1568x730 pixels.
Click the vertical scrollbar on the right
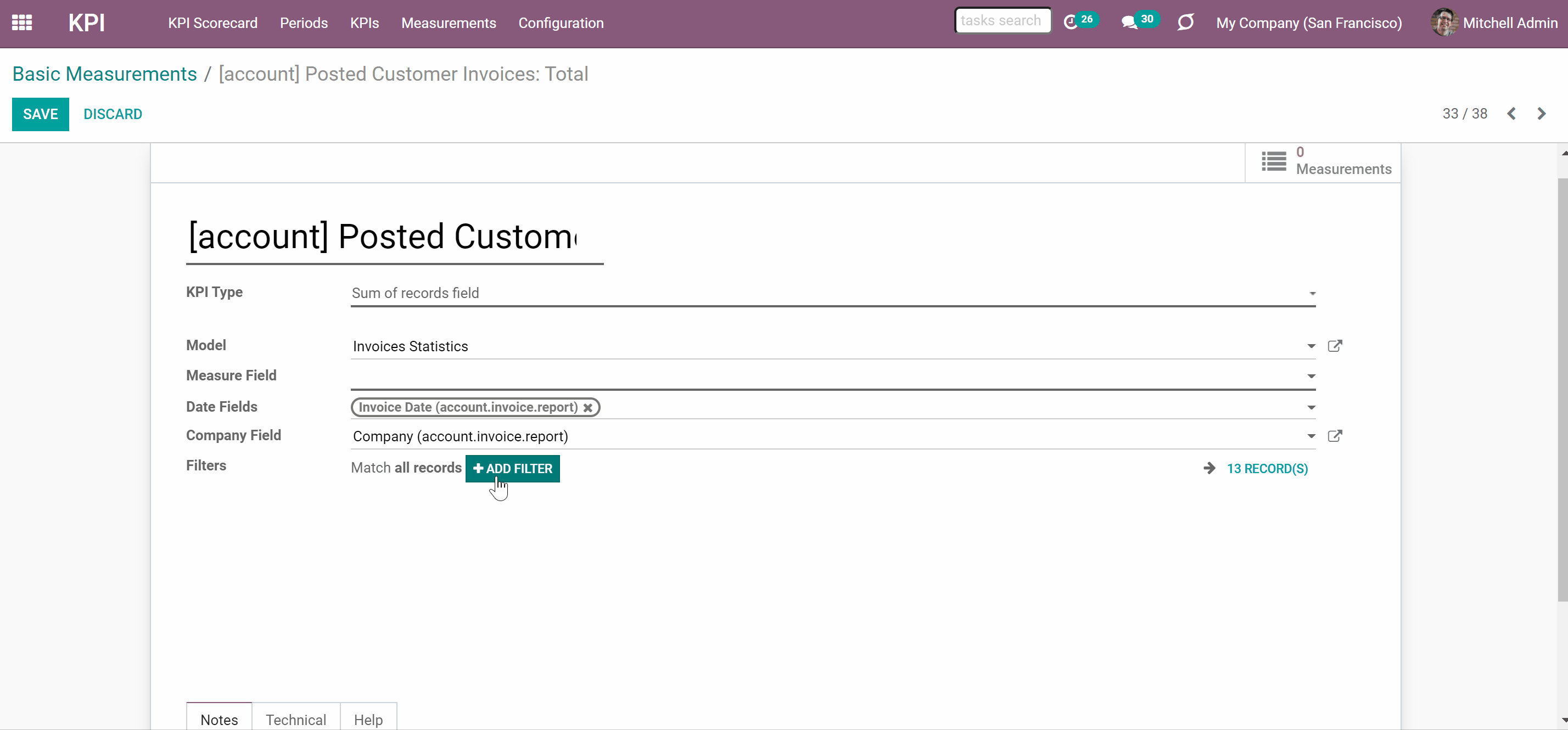tap(1563, 389)
